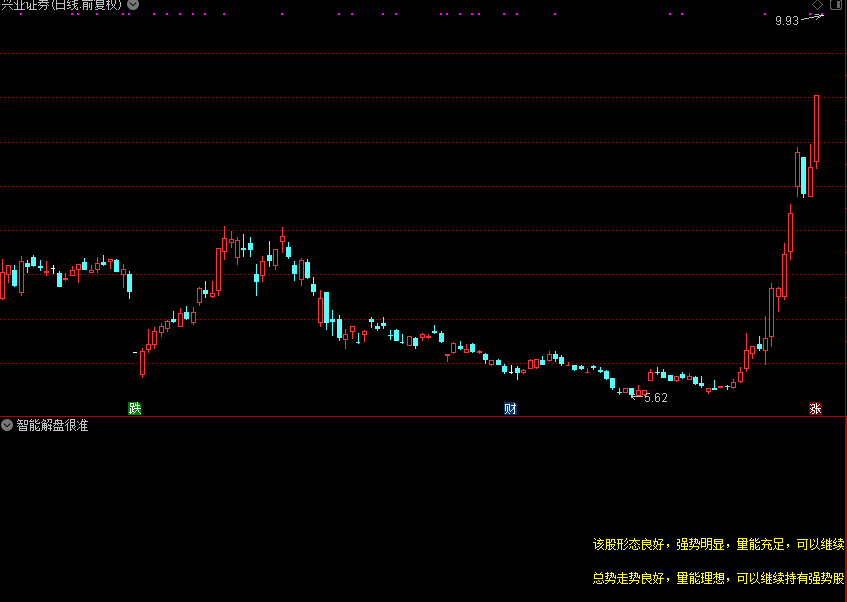The width and height of the screenshot is (847, 602).
Task: Click the 9.93 high price label
Action: pos(786,21)
